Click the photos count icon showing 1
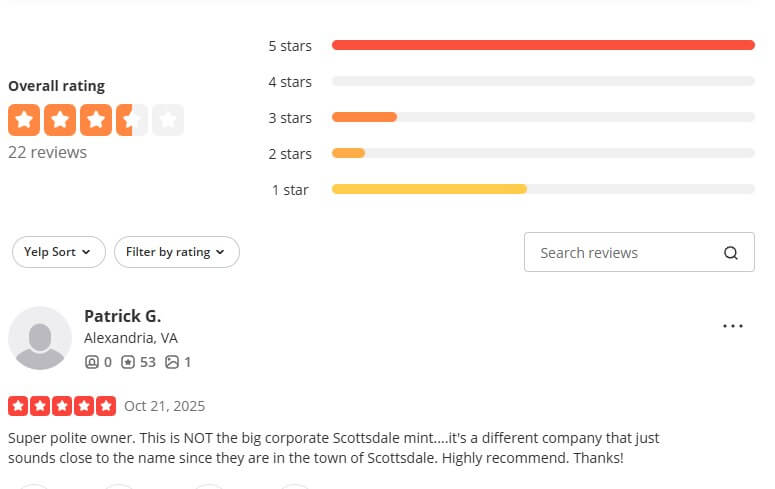The height and width of the screenshot is (489, 775). [172, 362]
